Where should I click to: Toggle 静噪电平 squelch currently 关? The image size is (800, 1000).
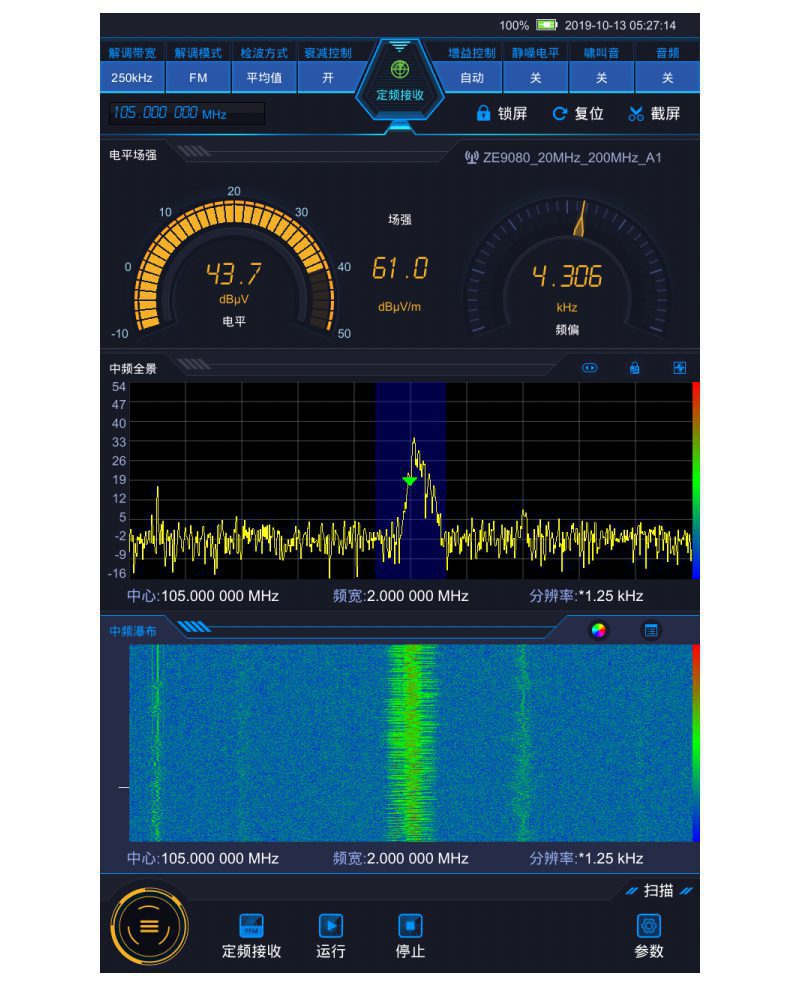click(536, 78)
